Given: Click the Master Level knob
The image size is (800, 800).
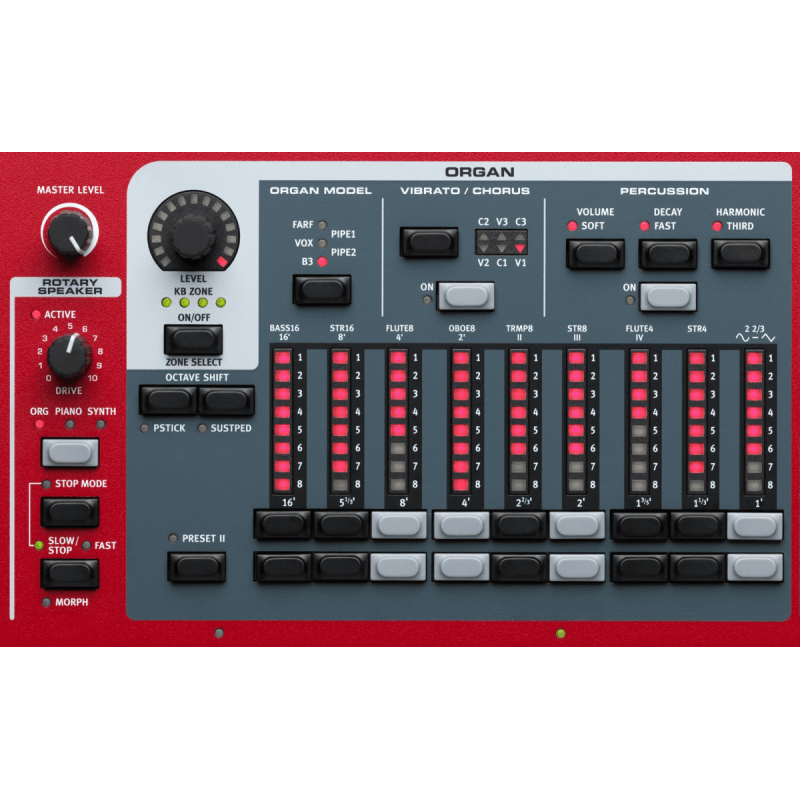Looking at the screenshot, I should pyautogui.click(x=70, y=231).
